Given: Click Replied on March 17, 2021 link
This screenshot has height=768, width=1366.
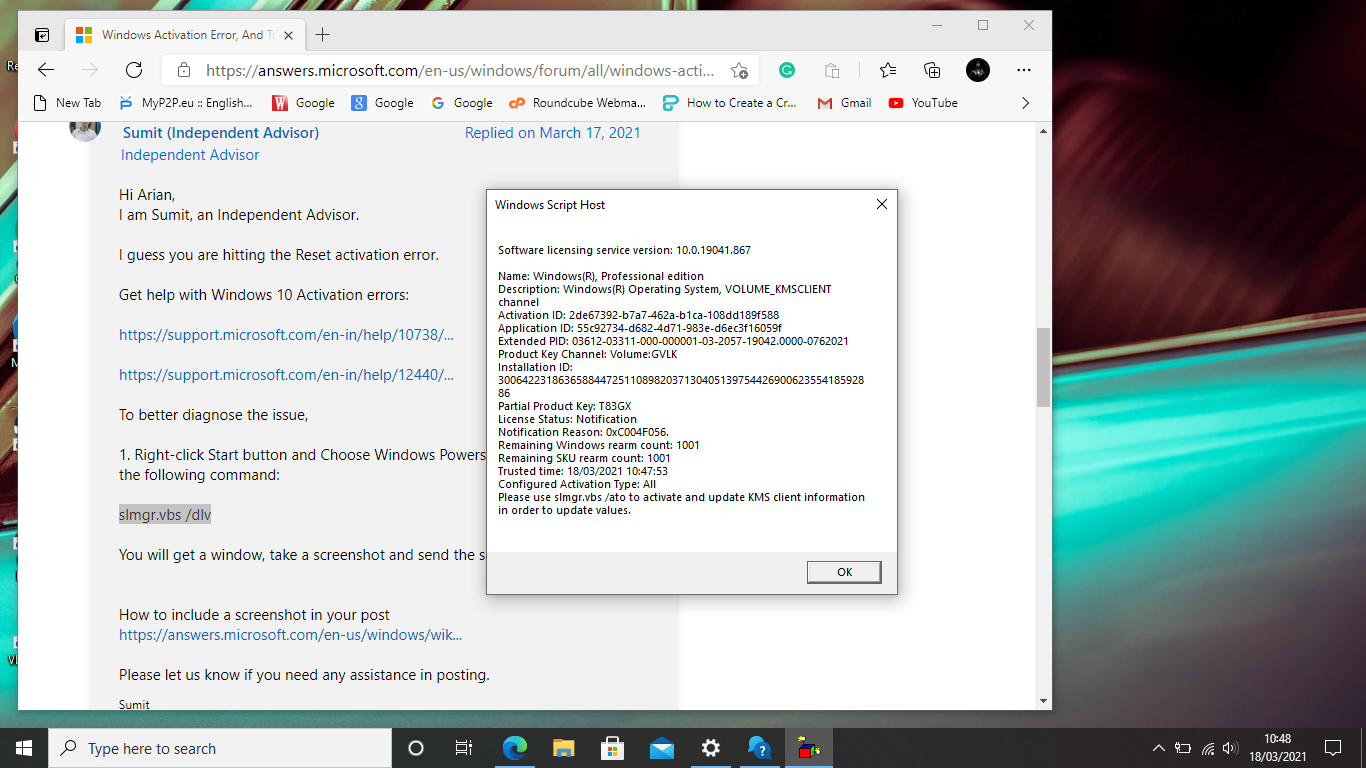Looking at the screenshot, I should coord(553,133).
